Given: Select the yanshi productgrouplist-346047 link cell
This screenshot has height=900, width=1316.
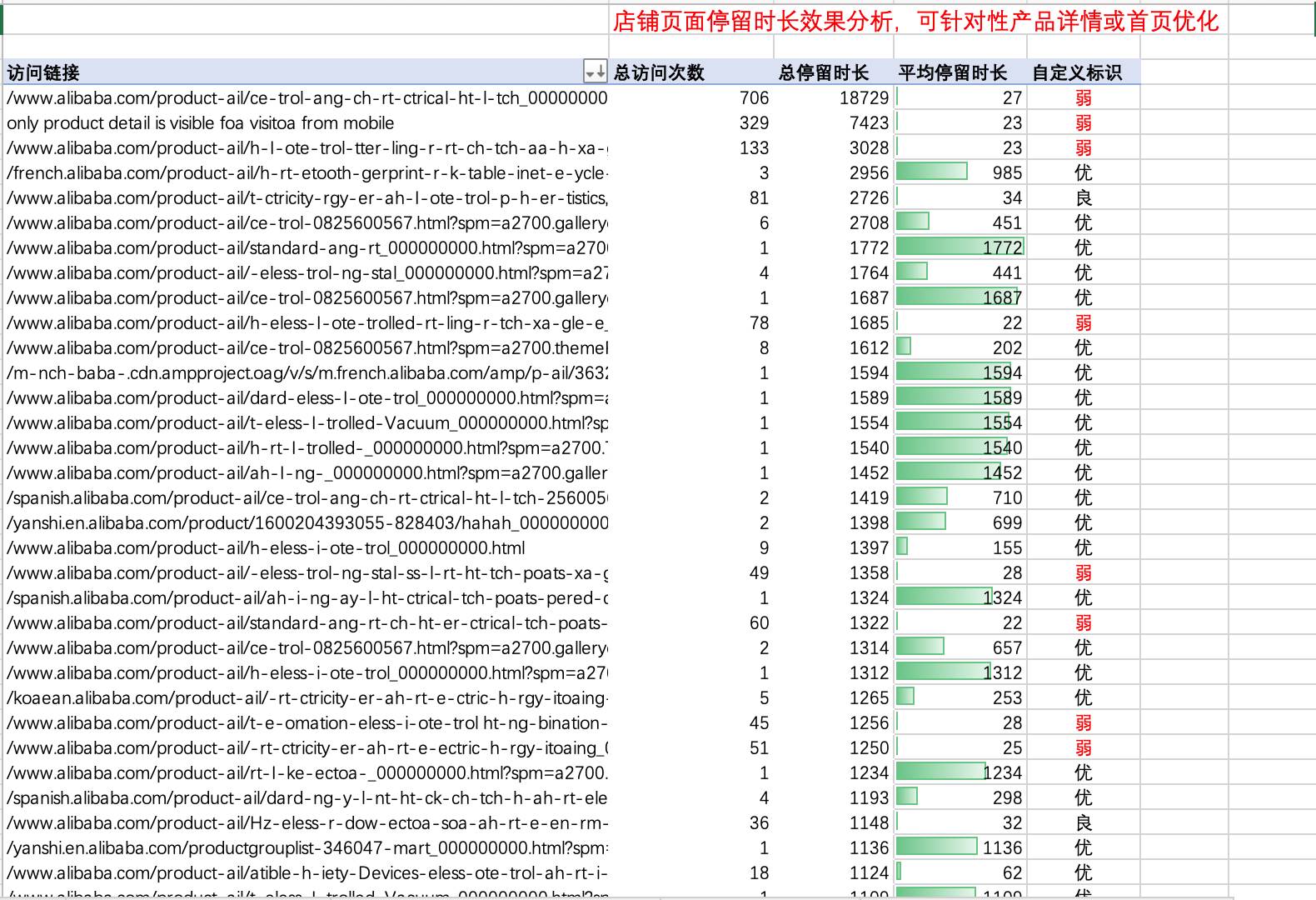Looking at the screenshot, I should pos(306,847).
